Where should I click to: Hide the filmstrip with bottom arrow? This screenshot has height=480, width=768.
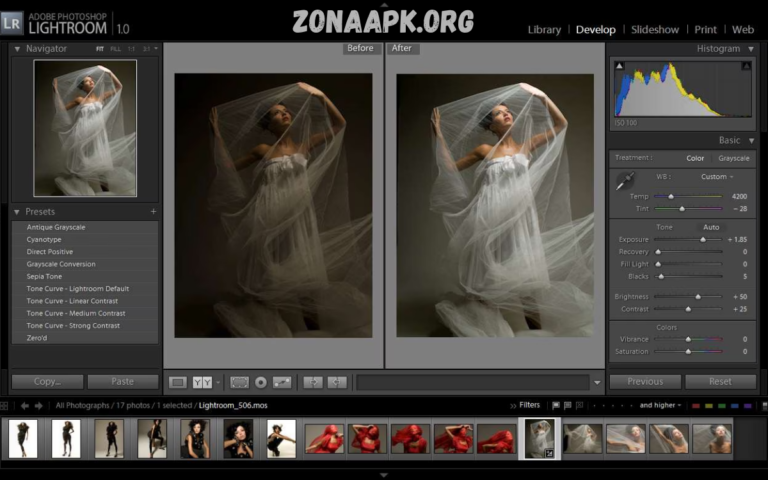coord(384,475)
